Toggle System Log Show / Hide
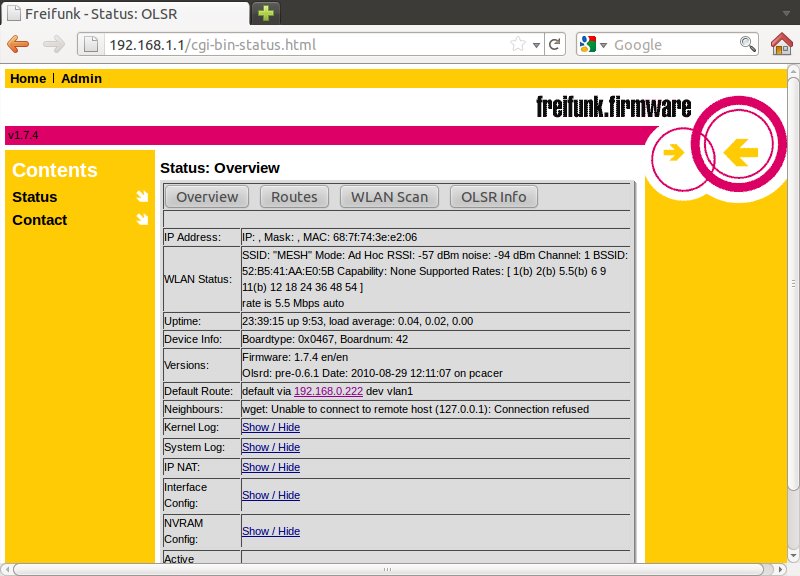800x576 pixels. [270, 447]
